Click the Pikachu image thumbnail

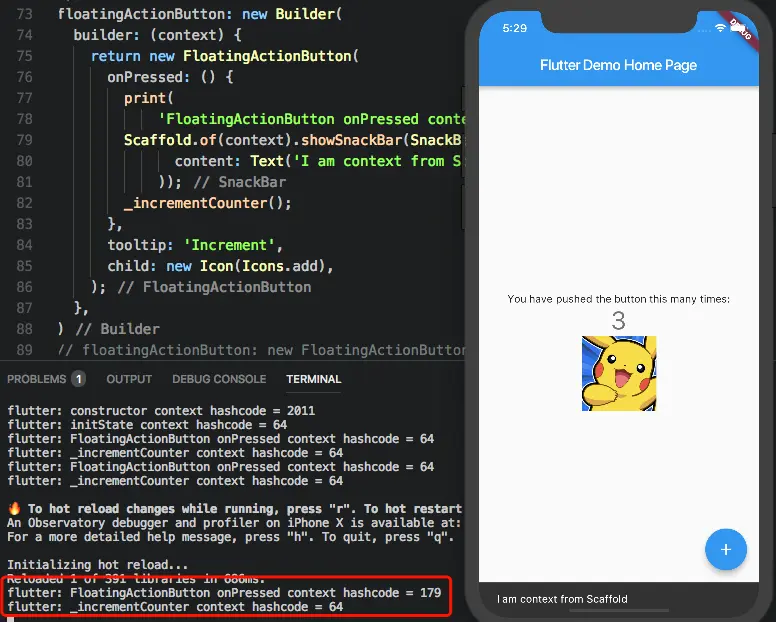tap(619, 373)
